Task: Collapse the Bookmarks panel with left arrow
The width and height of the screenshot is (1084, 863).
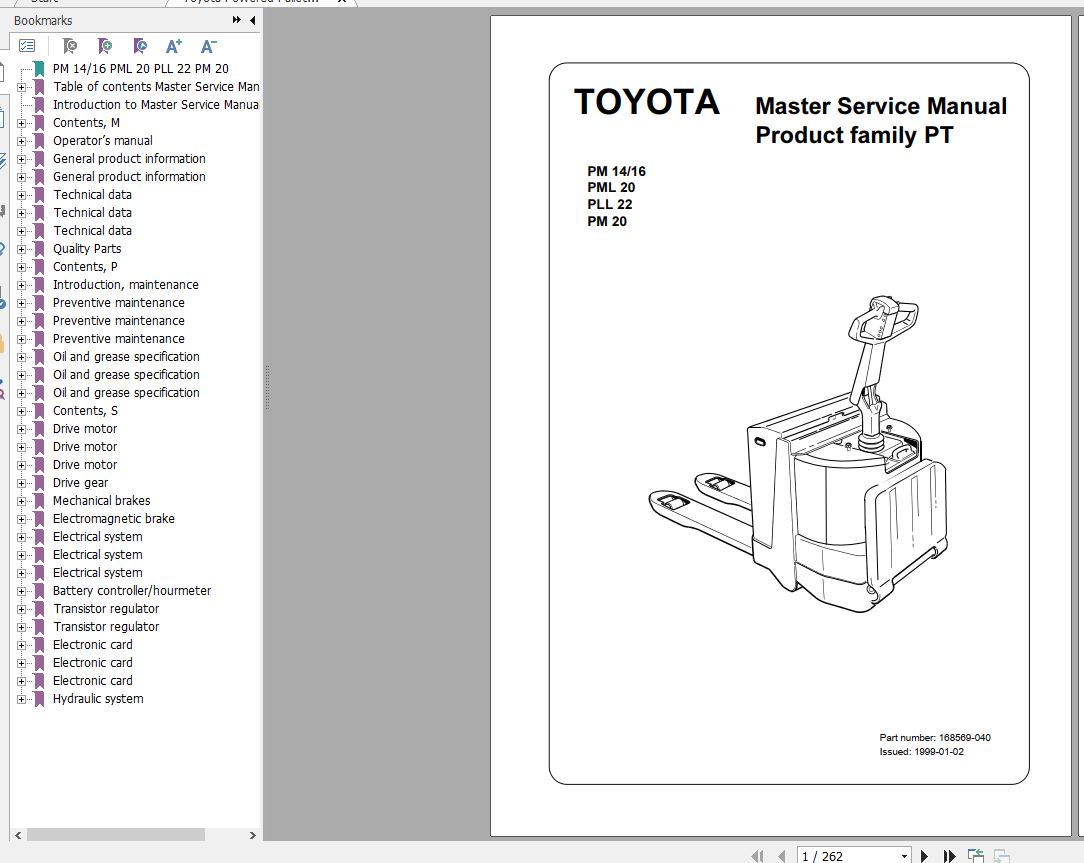Action: 252,20
